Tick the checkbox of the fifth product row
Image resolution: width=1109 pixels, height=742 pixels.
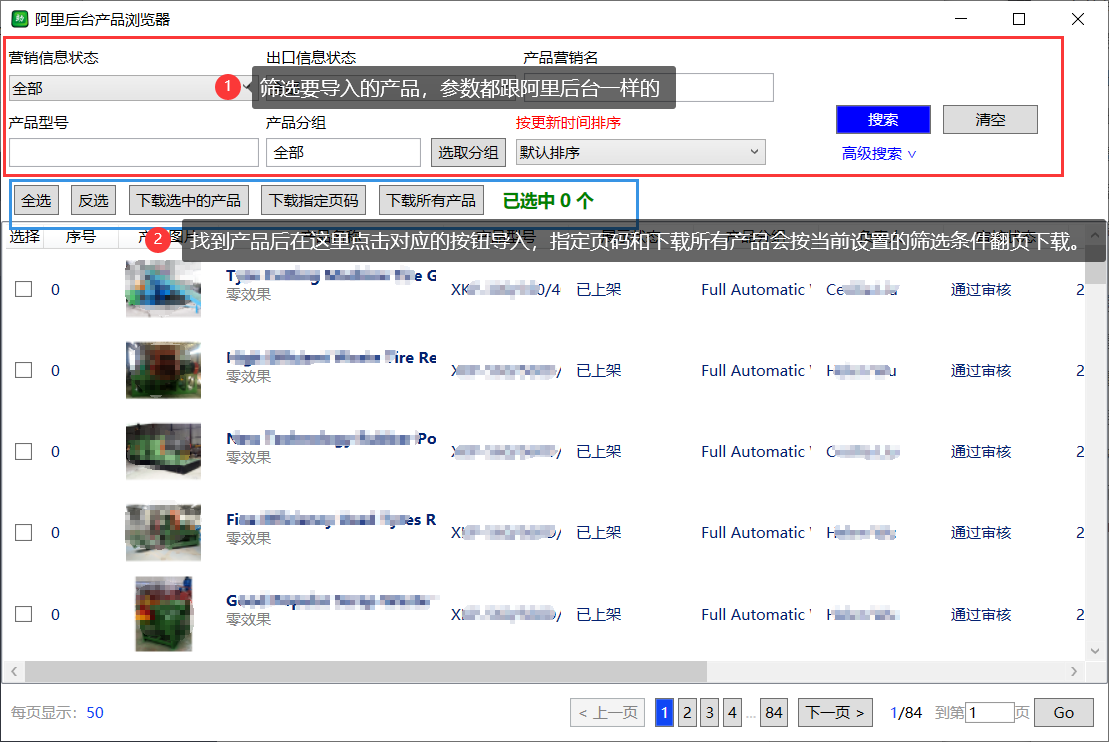[x=23, y=614]
